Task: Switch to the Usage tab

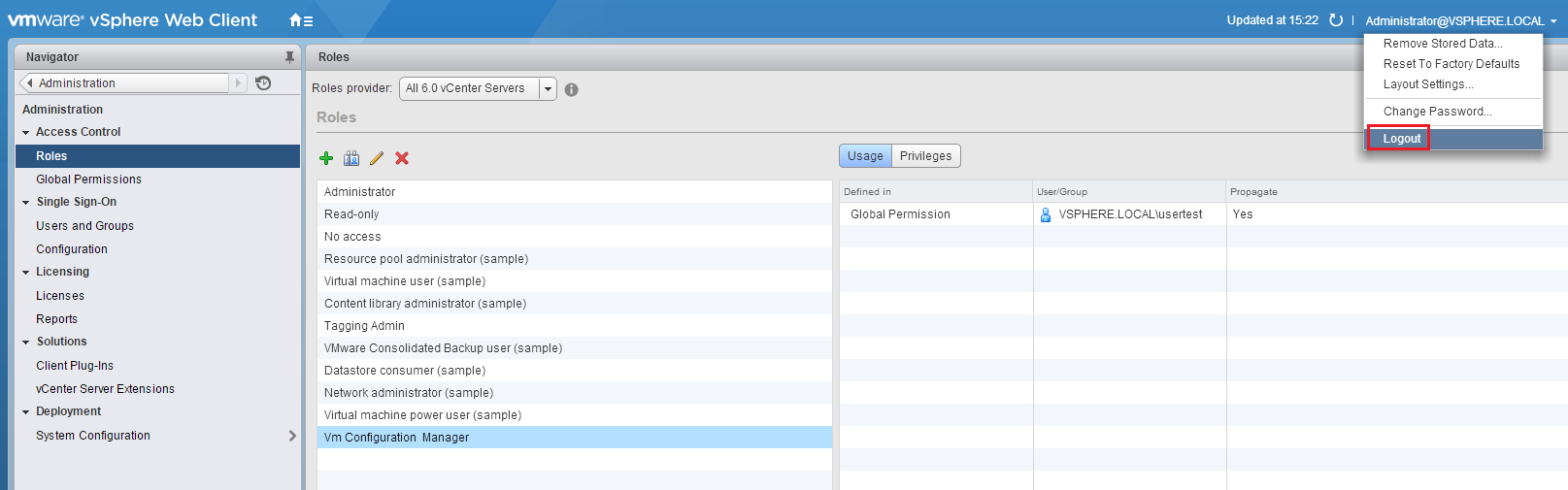Action: [x=865, y=156]
